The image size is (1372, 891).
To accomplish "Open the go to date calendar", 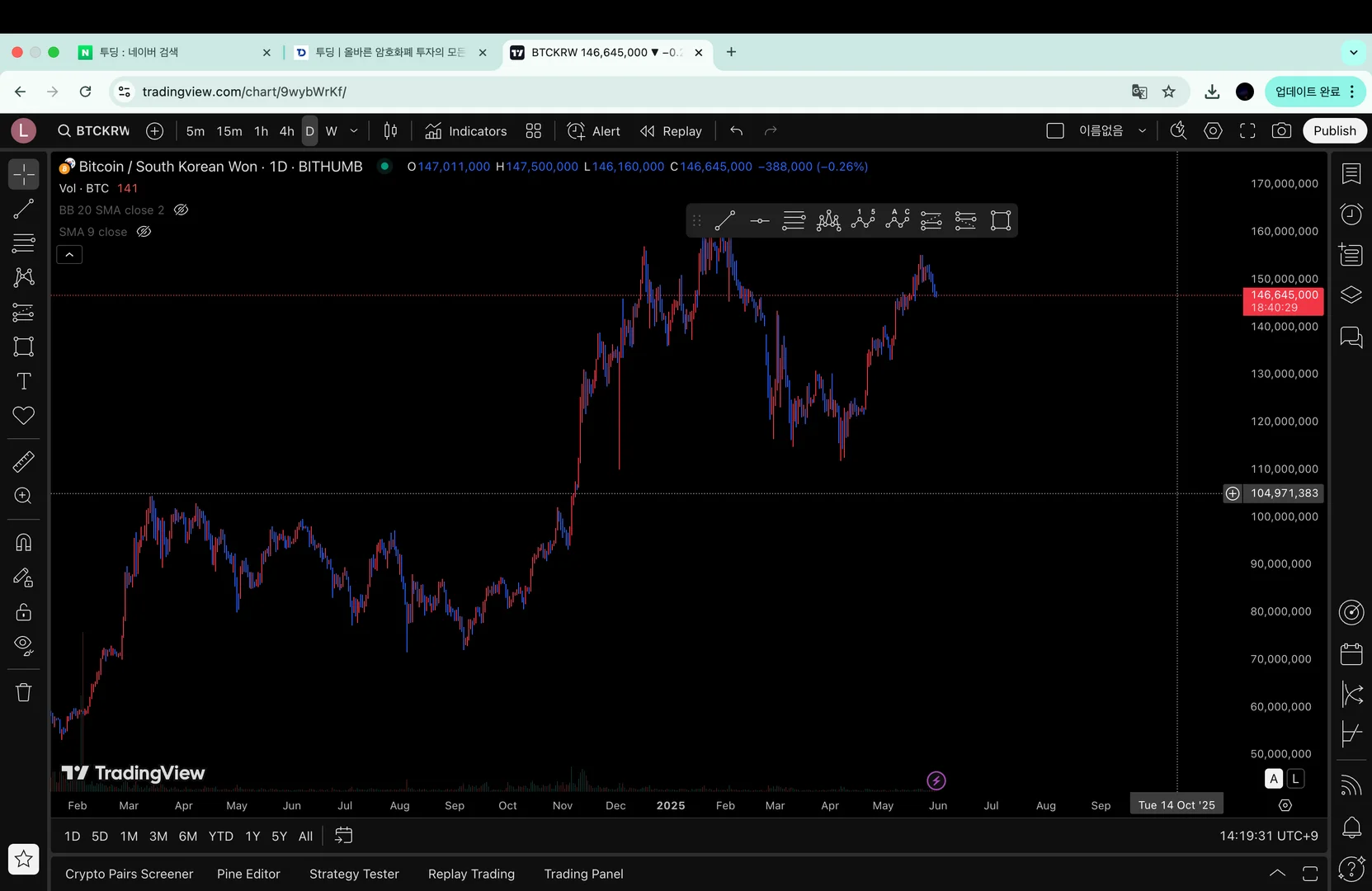I will tap(344, 837).
